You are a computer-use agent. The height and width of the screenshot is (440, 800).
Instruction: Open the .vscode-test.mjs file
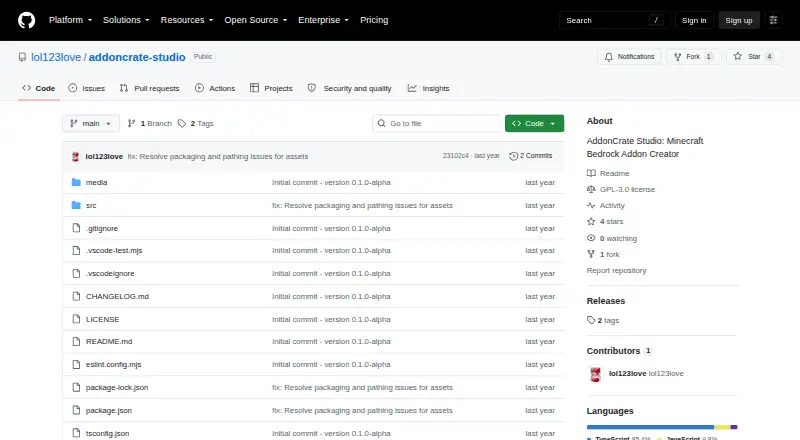coord(114,251)
